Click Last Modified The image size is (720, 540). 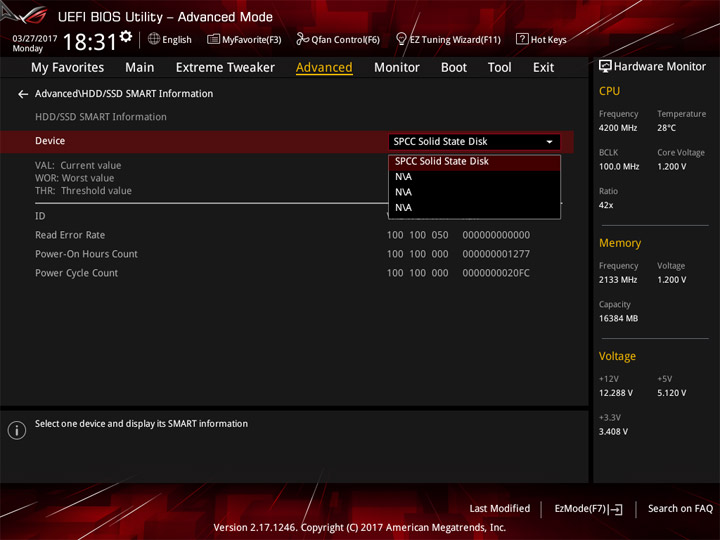click(x=500, y=509)
